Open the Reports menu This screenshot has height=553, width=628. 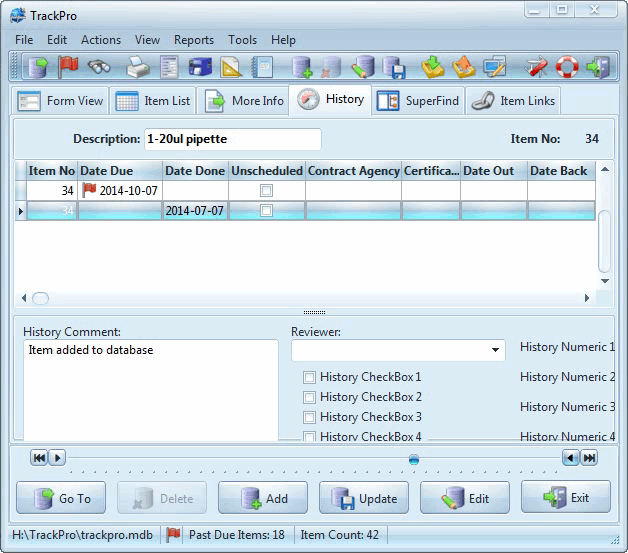[x=194, y=40]
